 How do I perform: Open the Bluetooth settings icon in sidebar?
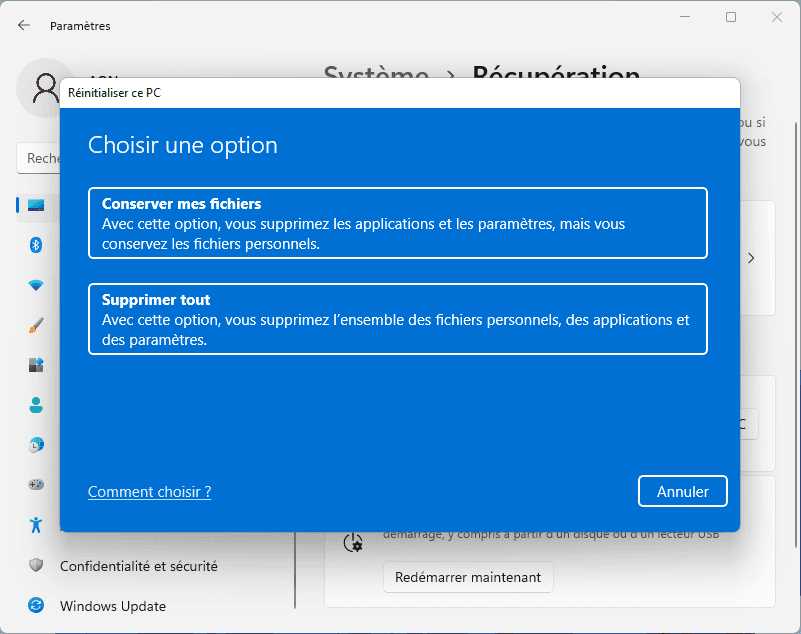point(36,245)
